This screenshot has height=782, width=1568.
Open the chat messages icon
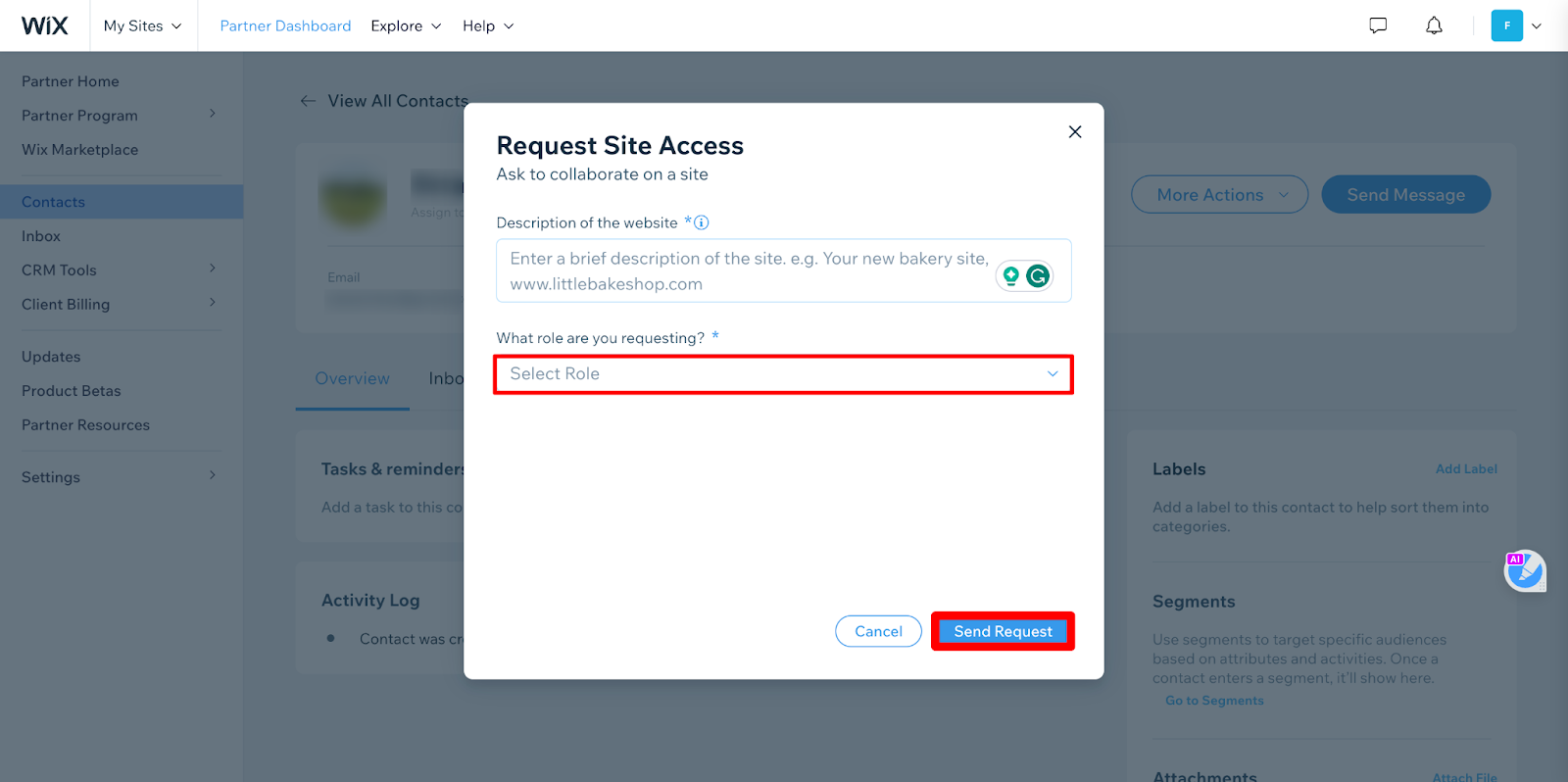coord(1377,24)
